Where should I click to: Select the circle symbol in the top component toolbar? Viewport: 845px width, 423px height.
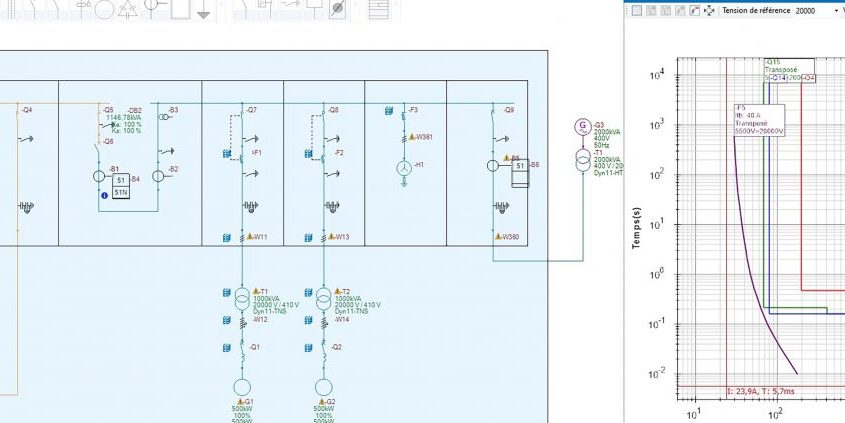tap(104, 9)
